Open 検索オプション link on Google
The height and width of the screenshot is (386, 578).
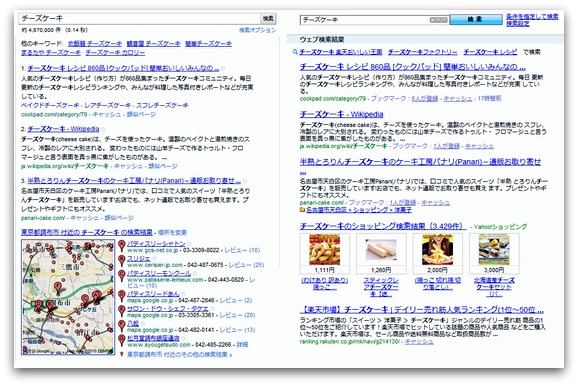pos(257,30)
